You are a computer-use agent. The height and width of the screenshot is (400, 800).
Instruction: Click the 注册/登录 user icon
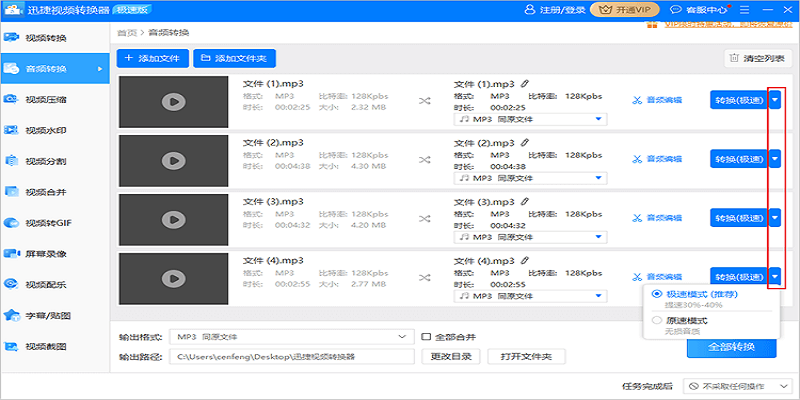[530, 9]
